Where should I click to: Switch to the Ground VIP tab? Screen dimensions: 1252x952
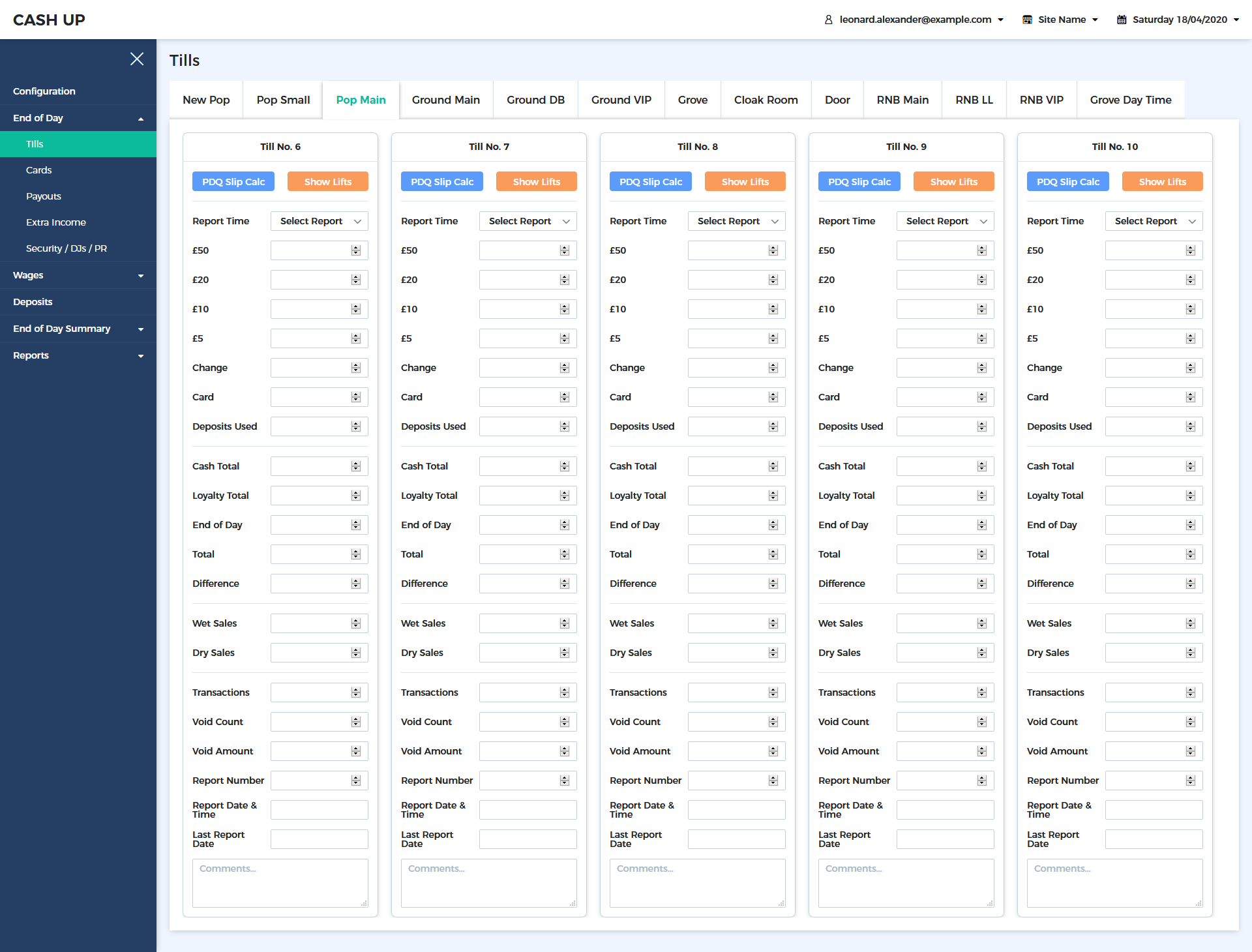tap(621, 100)
